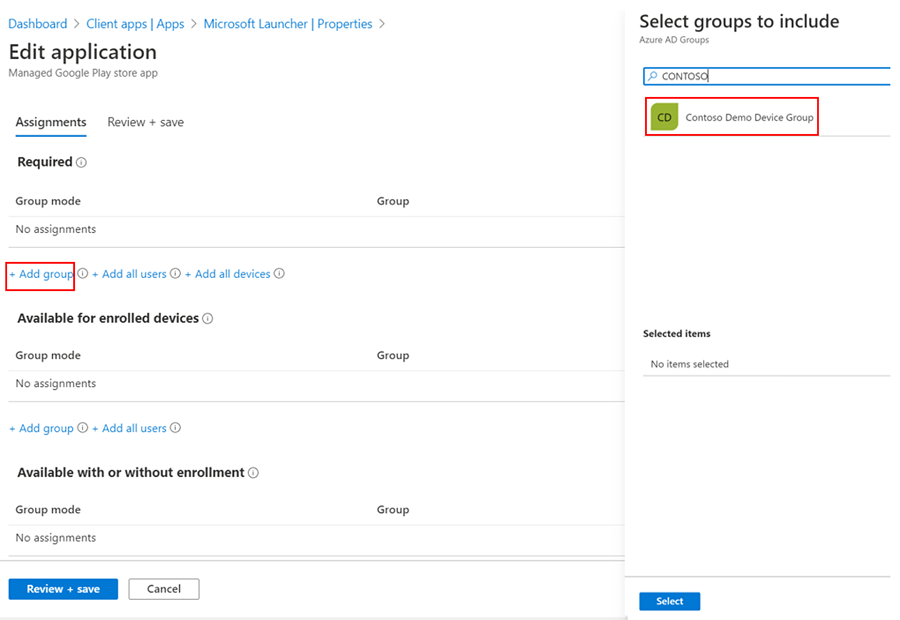Click Add all users under Required
Screen dimensions: 900x620
coord(129,274)
